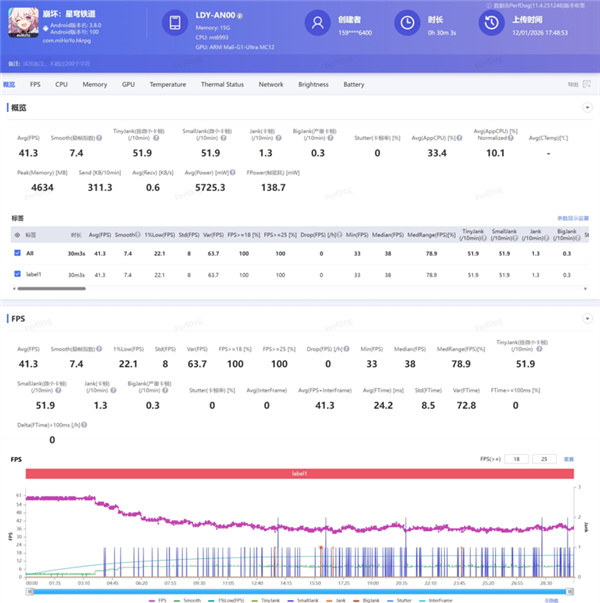This screenshot has height=603, width=600.
Task: Switch to the Memory tab
Action: (x=95, y=84)
